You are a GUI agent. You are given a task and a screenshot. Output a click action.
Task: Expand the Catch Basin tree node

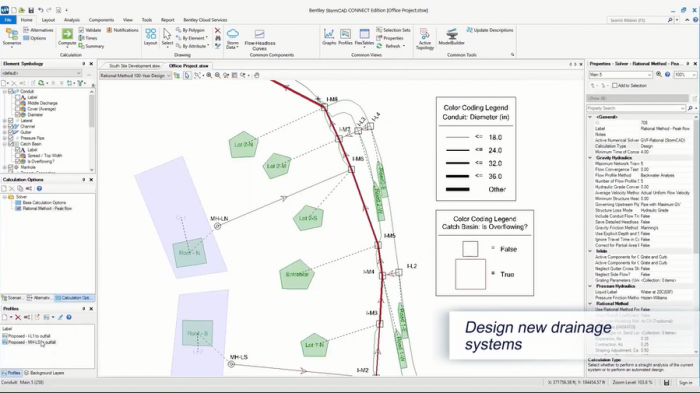pos(5,144)
